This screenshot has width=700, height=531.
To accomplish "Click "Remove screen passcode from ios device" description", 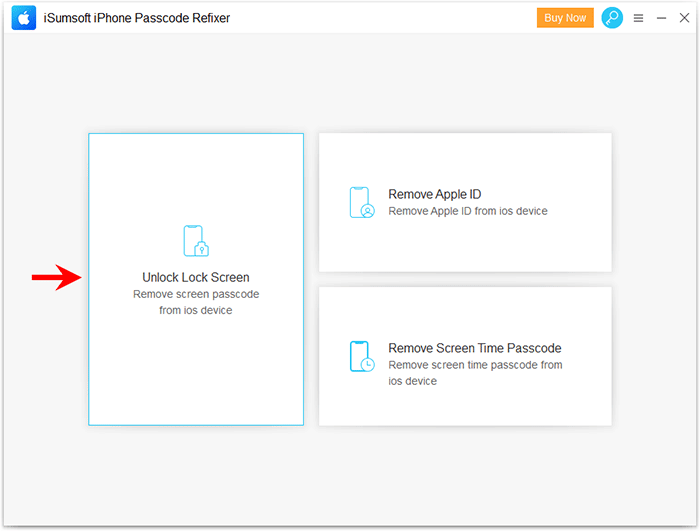I will (196, 302).
